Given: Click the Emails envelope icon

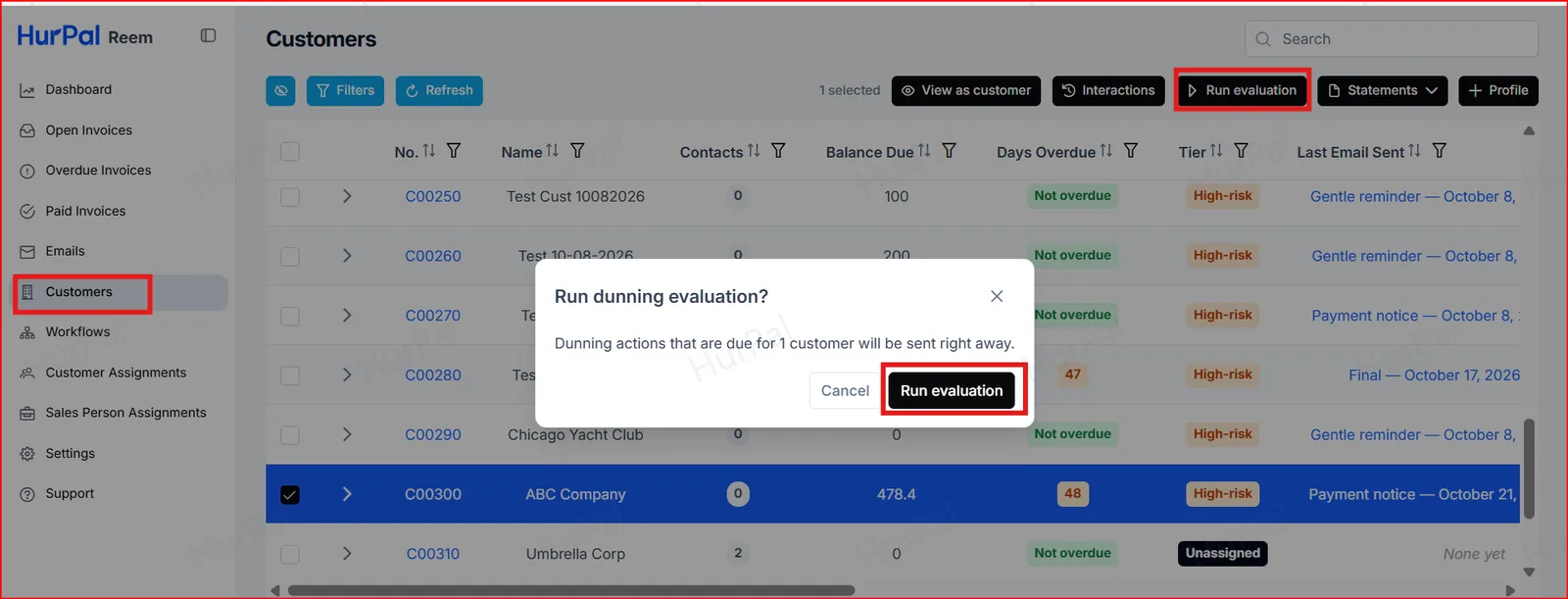Looking at the screenshot, I should point(27,252).
